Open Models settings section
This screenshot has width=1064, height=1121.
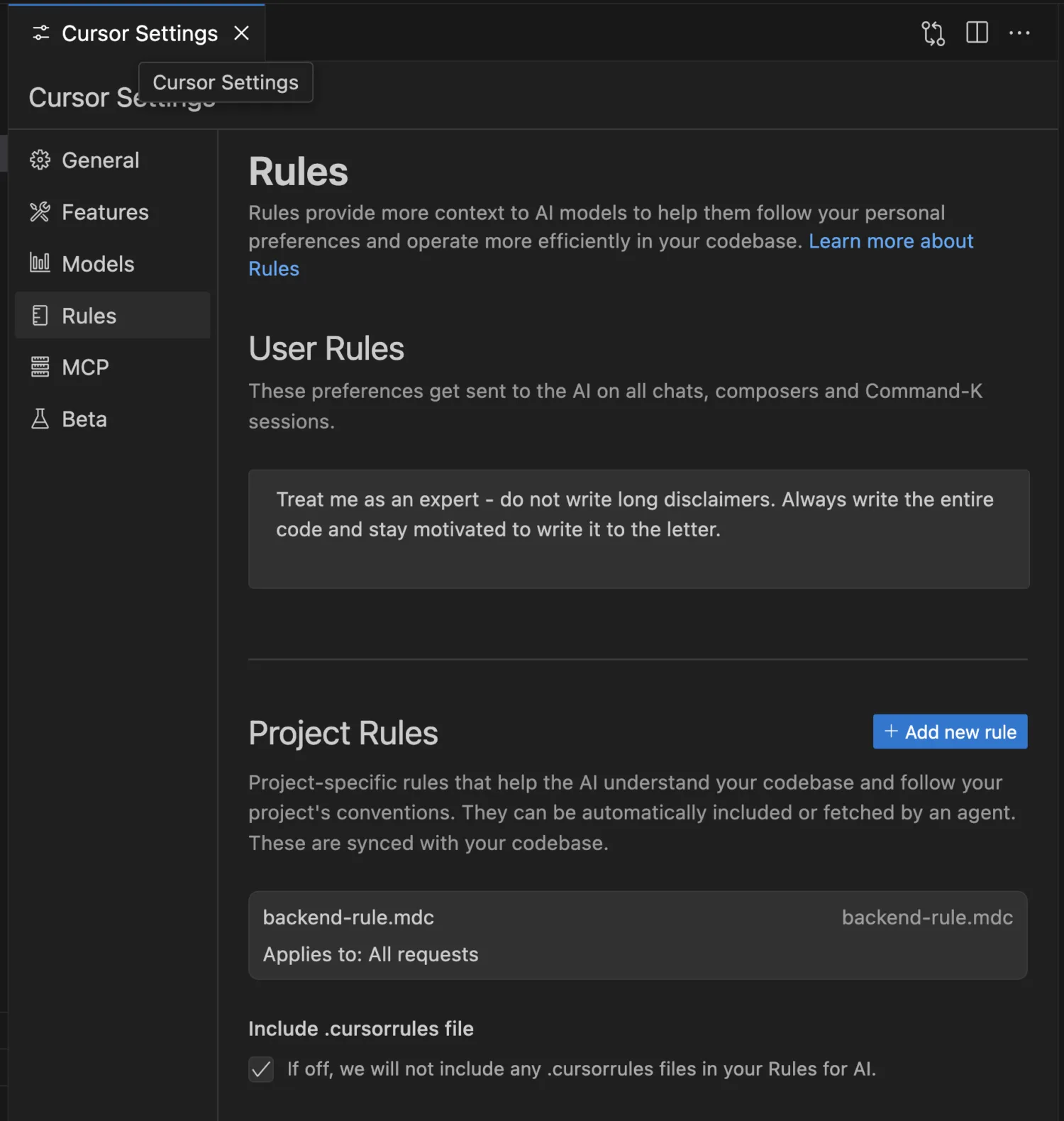pos(113,264)
